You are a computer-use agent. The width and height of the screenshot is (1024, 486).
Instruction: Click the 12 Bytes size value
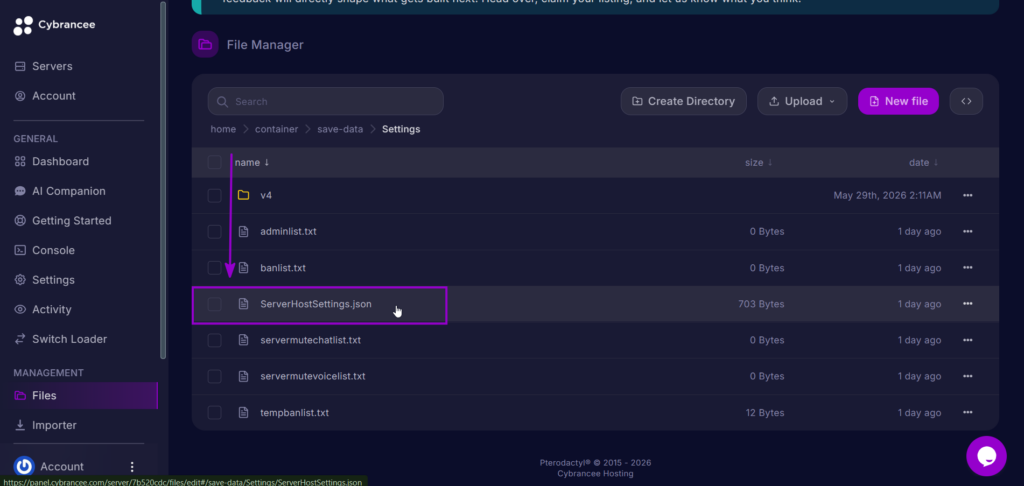click(765, 413)
